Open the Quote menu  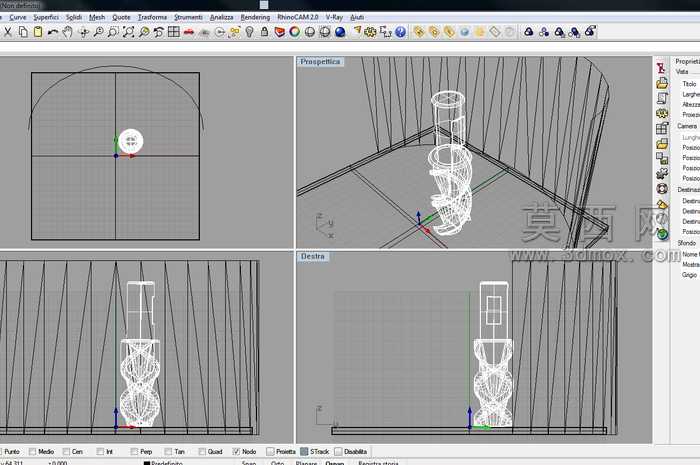click(121, 17)
